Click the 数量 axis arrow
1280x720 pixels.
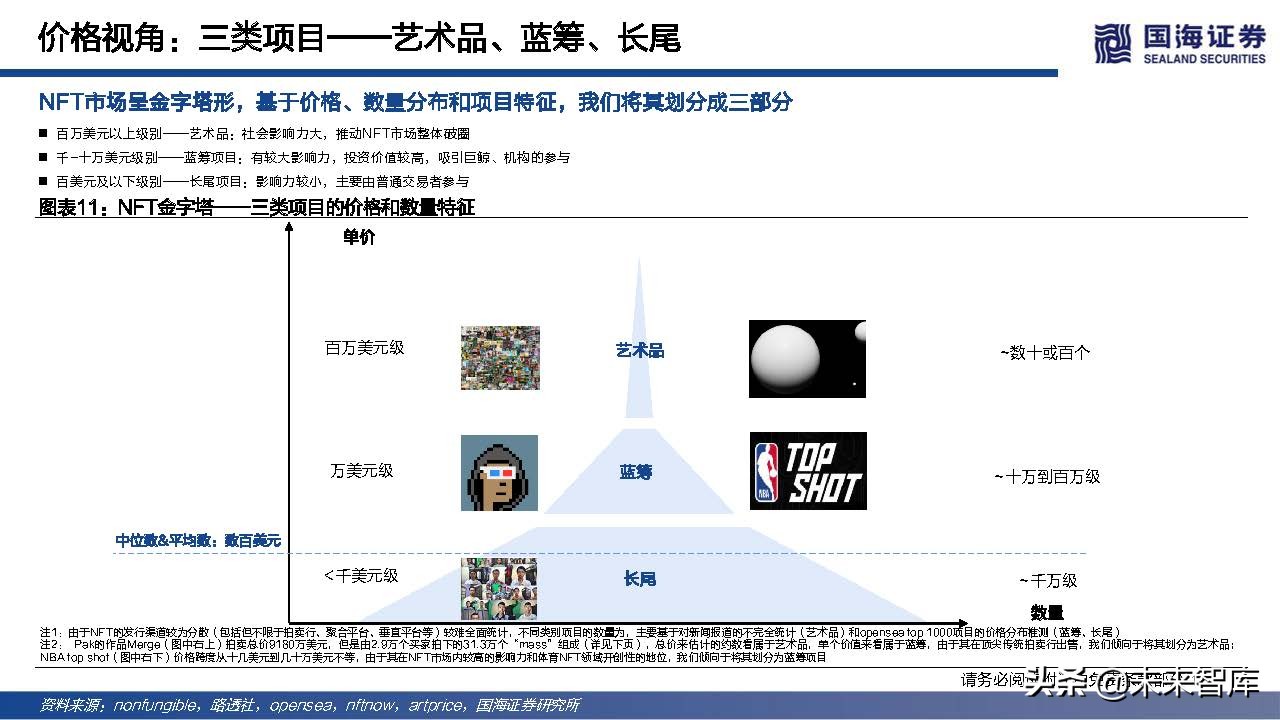tap(965, 620)
